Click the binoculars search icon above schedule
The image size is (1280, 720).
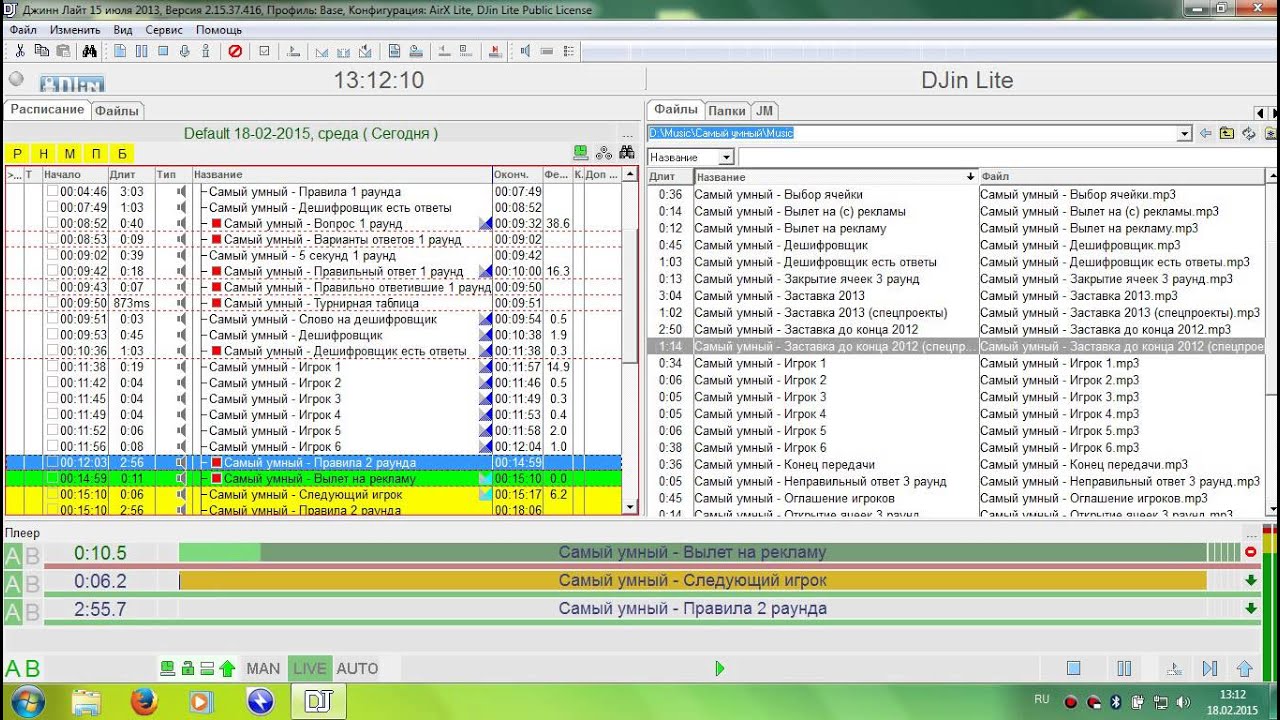tap(627, 152)
